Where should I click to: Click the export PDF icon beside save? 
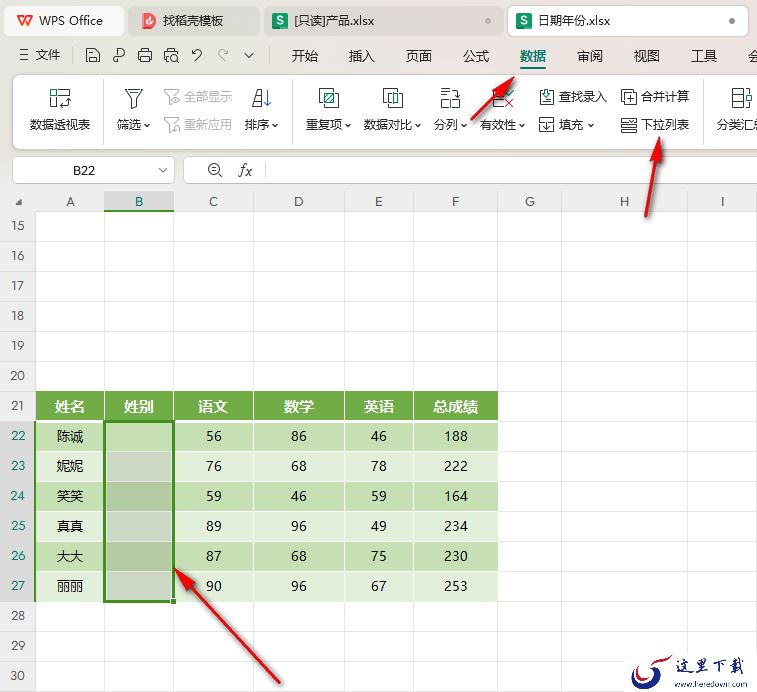[x=119, y=56]
